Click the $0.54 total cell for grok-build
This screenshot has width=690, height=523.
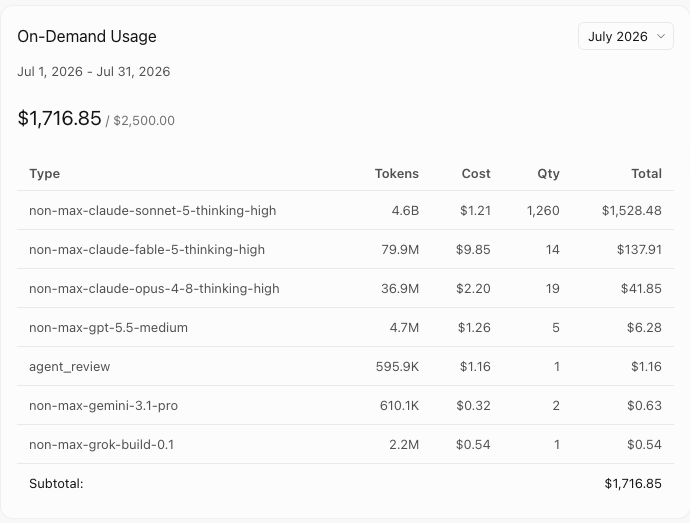644,445
